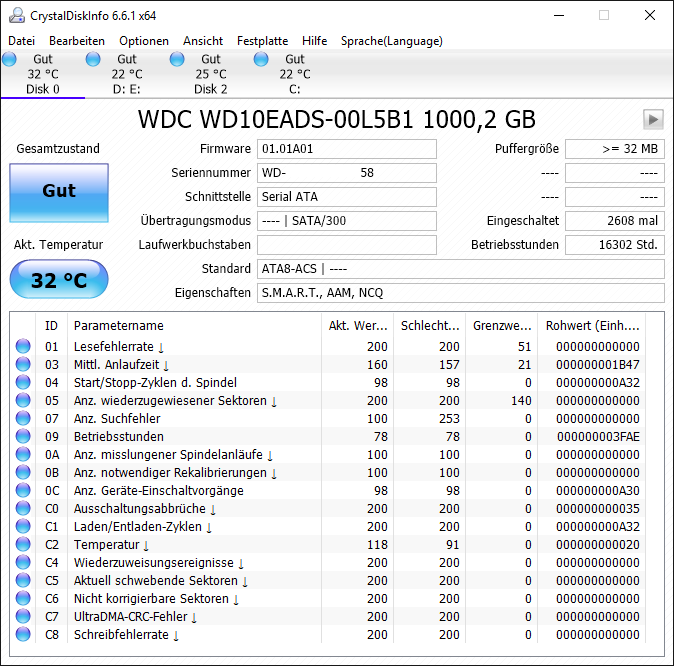The width and height of the screenshot is (674, 666).
Task: Click worst value 253 in Suchfehler row
Action: (449, 419)
